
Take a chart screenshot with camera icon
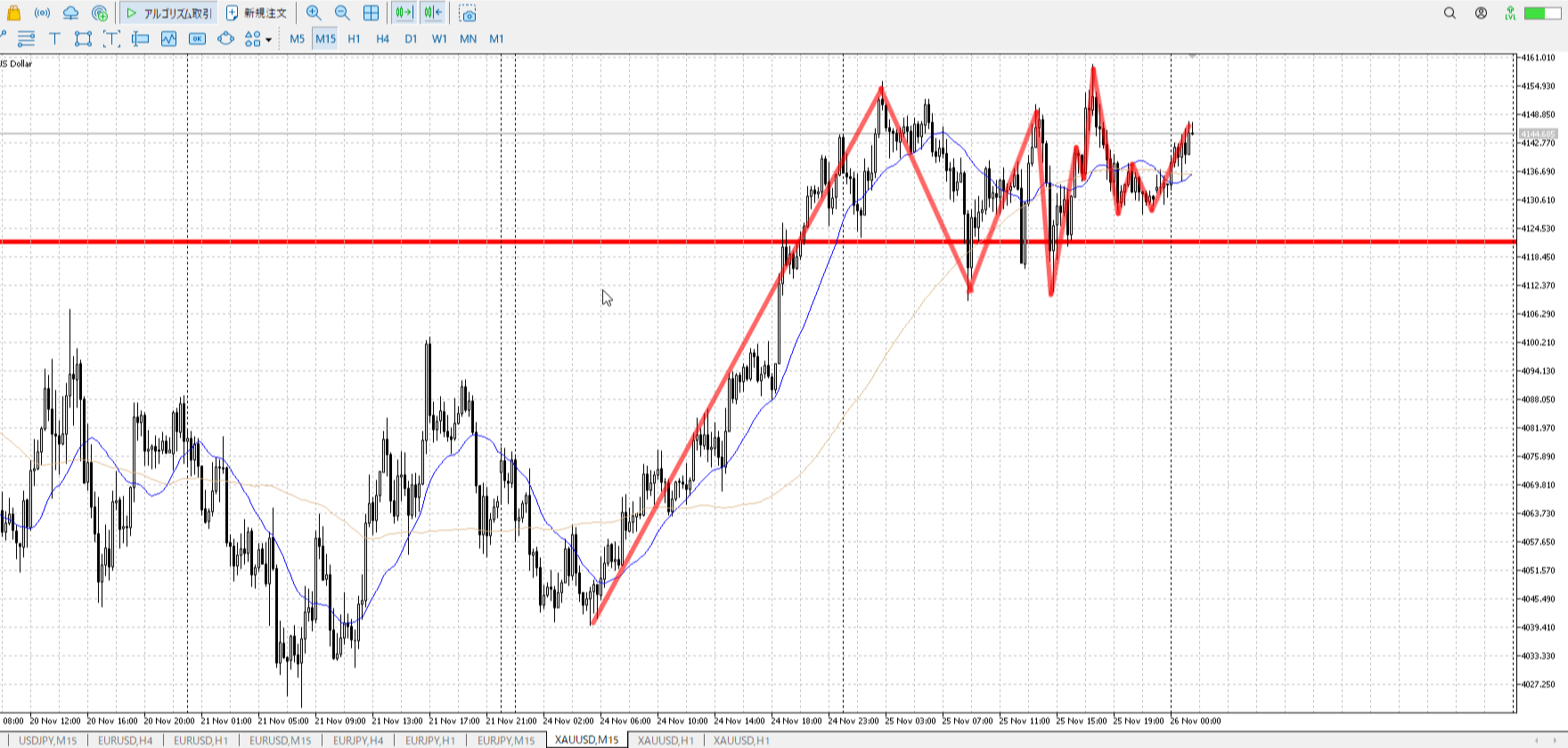pyautogui.click(x=468, y=13)
